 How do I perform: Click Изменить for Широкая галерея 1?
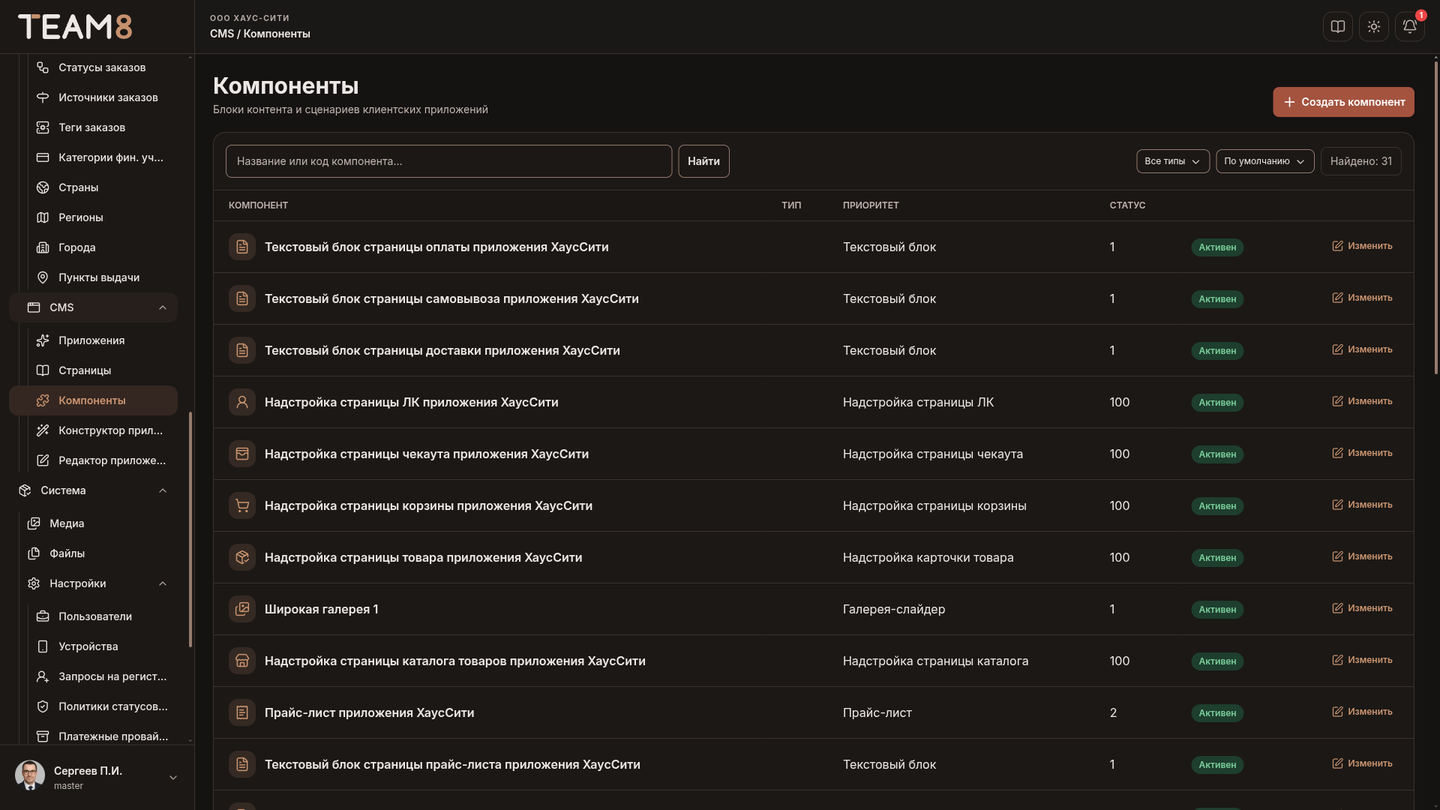click(x=1362, y=608)
